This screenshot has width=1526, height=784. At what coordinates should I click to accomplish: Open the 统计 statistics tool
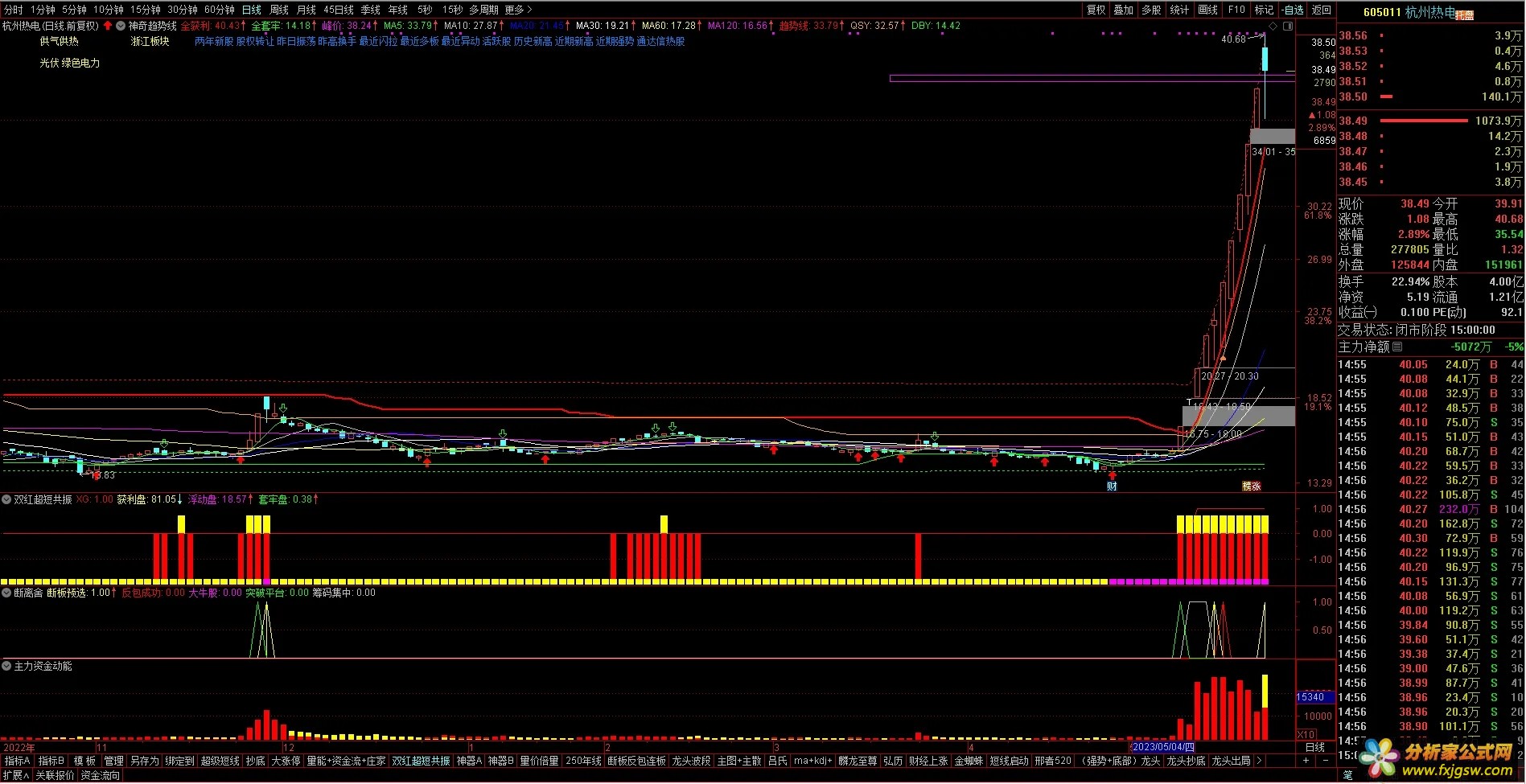[x=1180, y=10]
